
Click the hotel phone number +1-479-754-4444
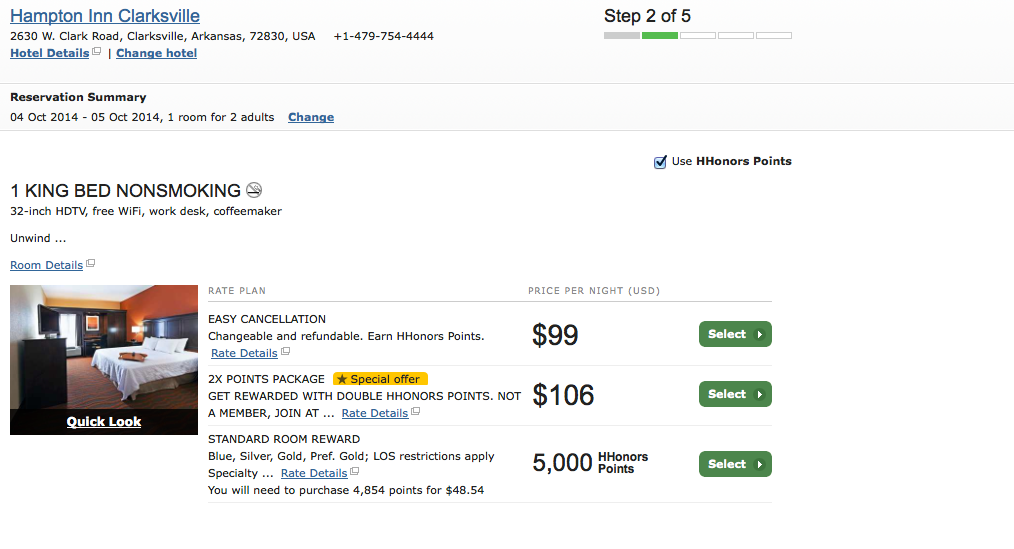coord(383,36)
